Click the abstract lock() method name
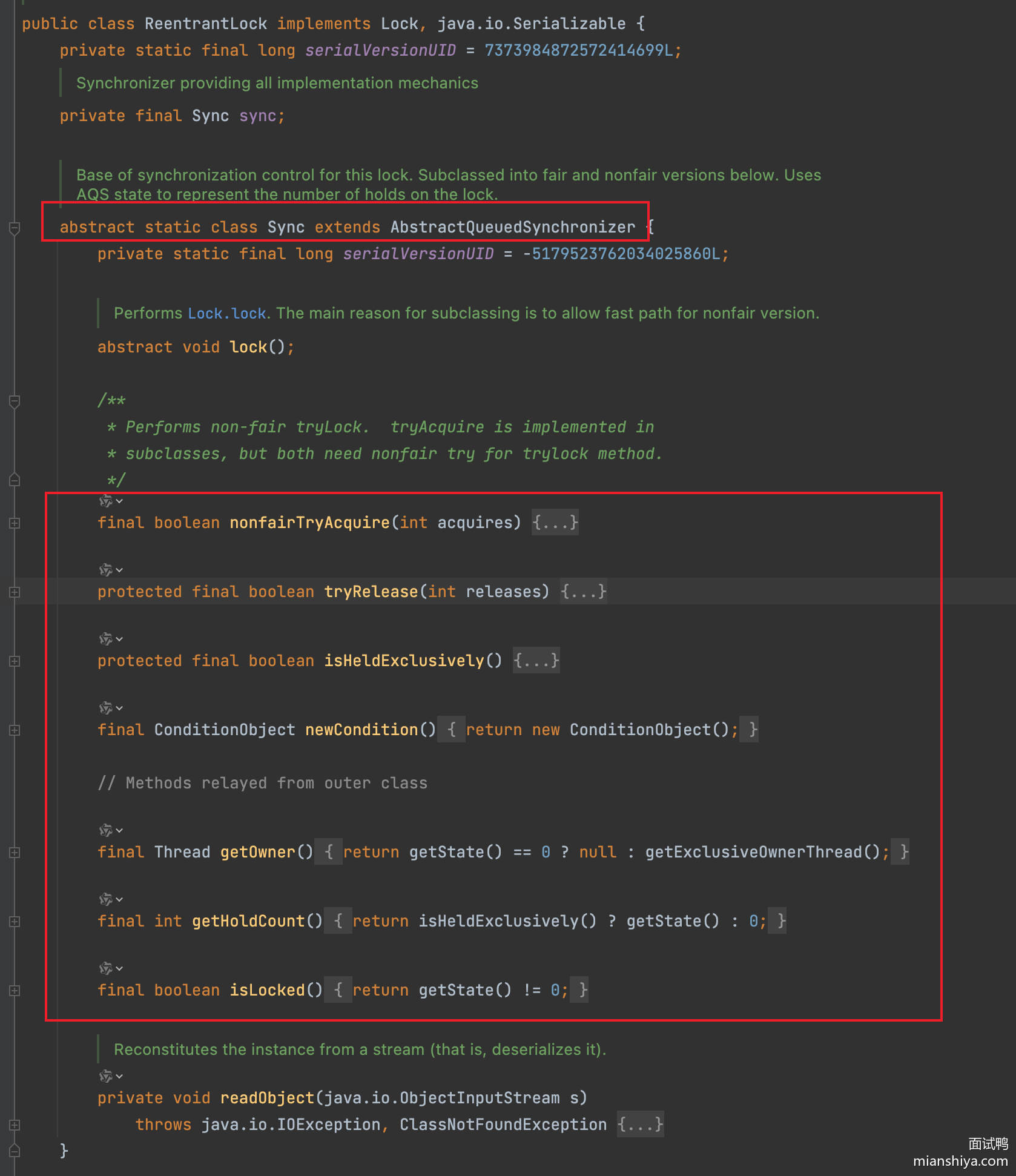Viewport: 1016px width, 1176px height. pyautogui.click(x=248, y=347)
